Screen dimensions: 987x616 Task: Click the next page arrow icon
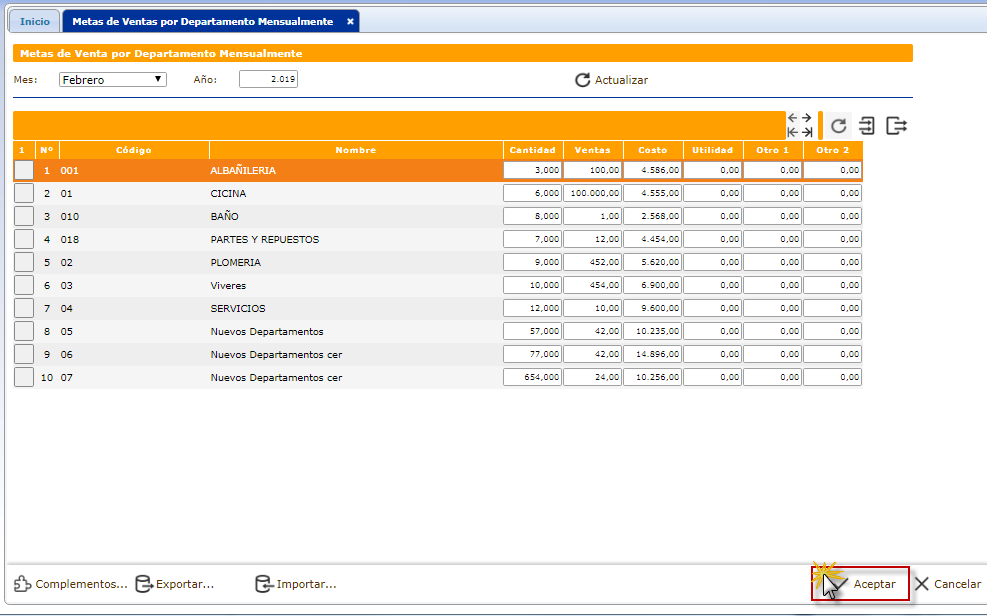click(x=806, y=118)
